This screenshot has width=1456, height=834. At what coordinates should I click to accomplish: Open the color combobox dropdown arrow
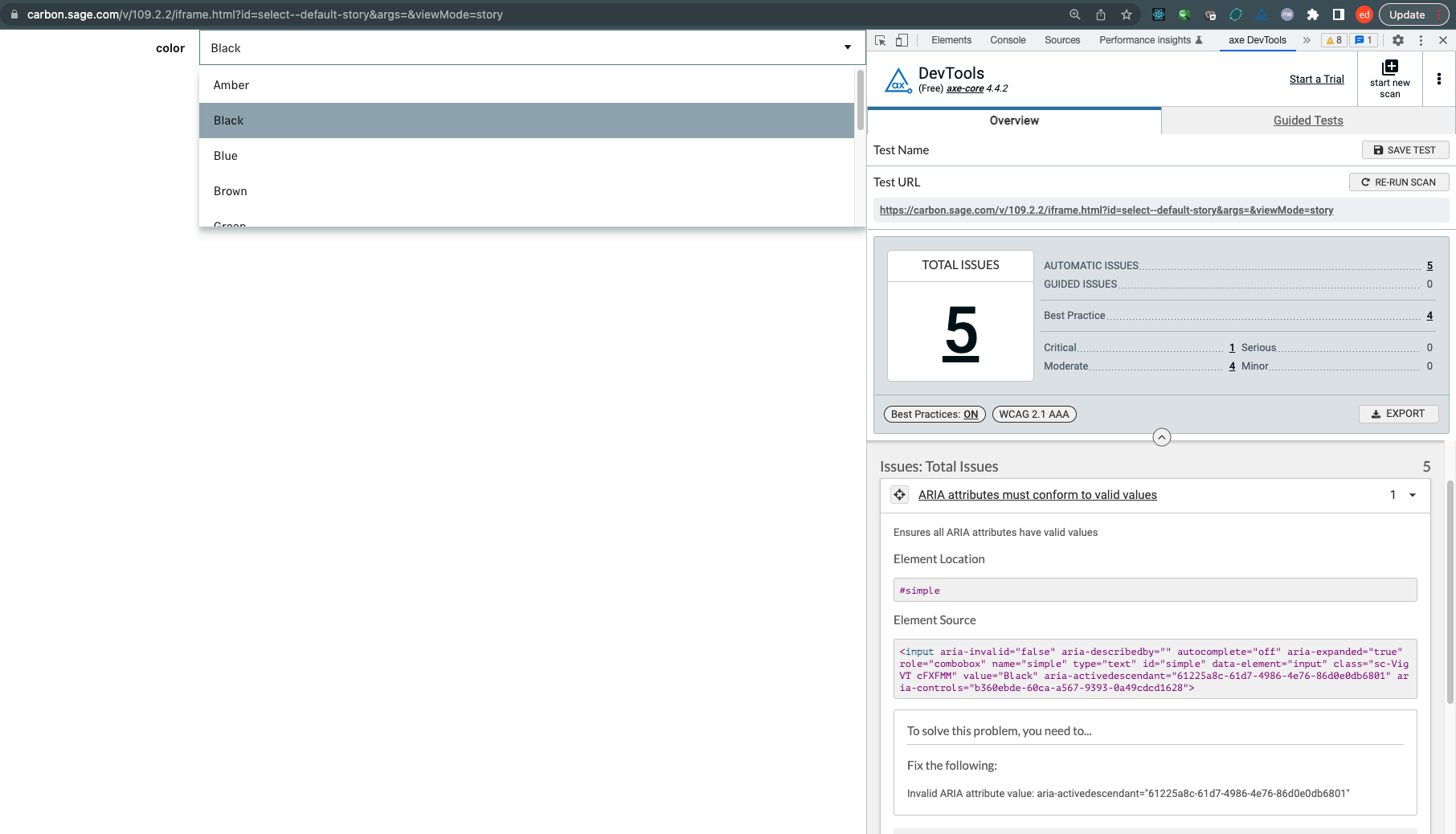(846, 47)
